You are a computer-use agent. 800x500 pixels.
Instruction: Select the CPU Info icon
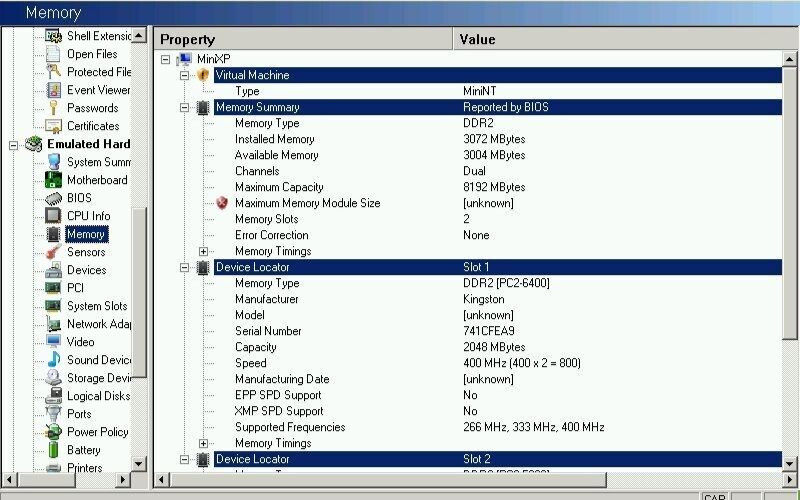[x=53, y=216]
